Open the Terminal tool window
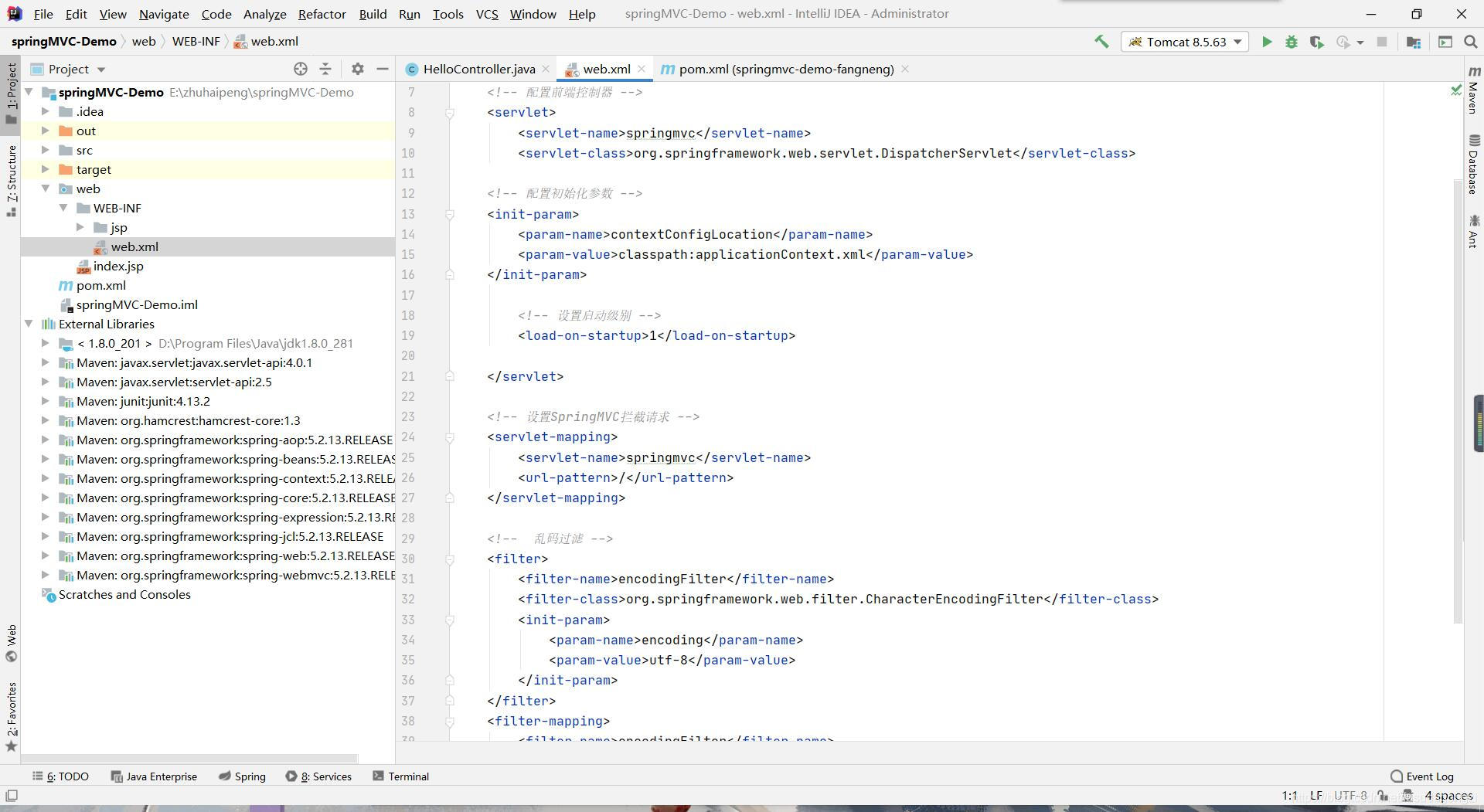The height and width of the screenshot is (812, 1484). coord(400,776)
